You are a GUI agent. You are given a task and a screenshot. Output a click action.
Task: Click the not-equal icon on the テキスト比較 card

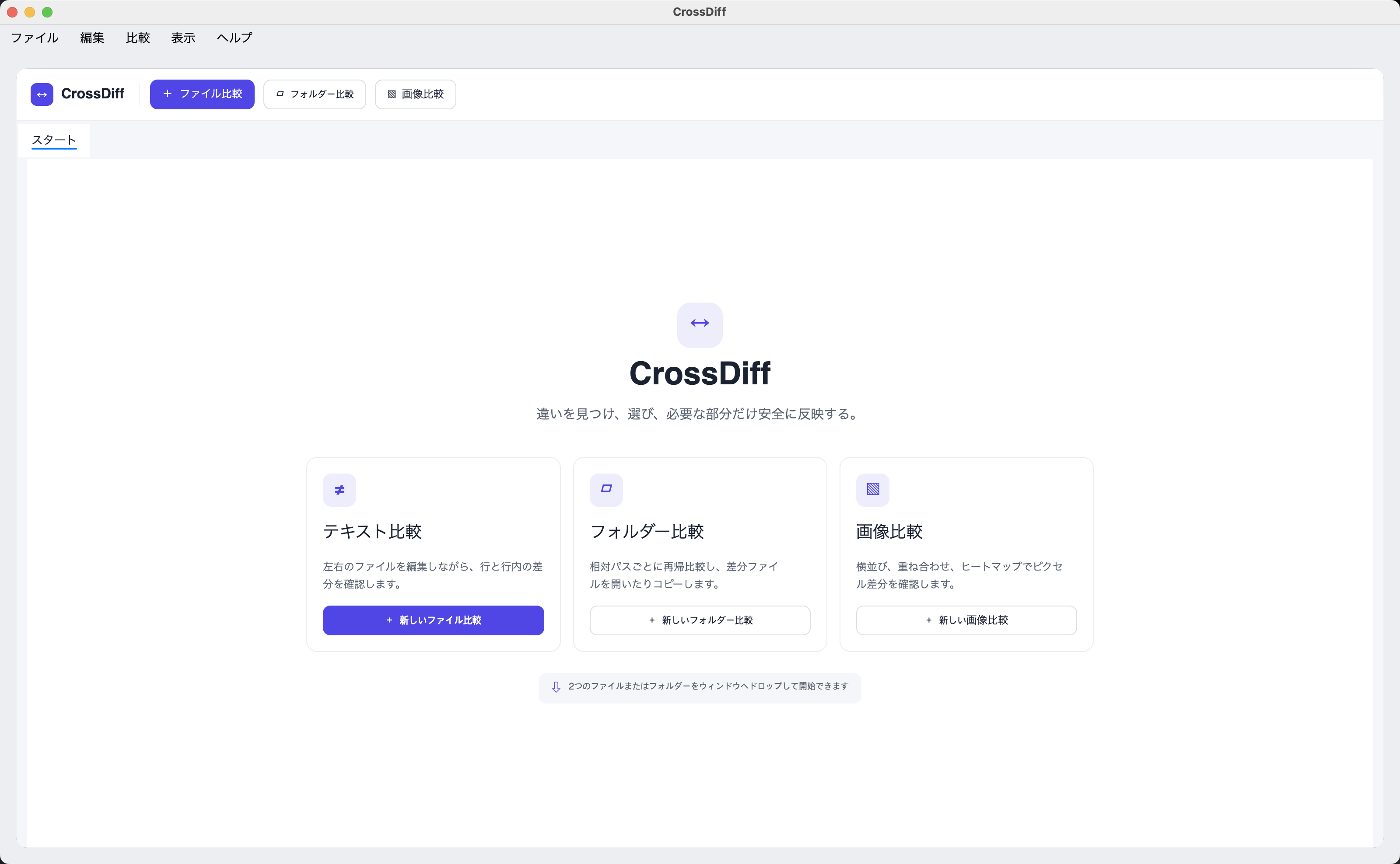[x=339, y=490]
